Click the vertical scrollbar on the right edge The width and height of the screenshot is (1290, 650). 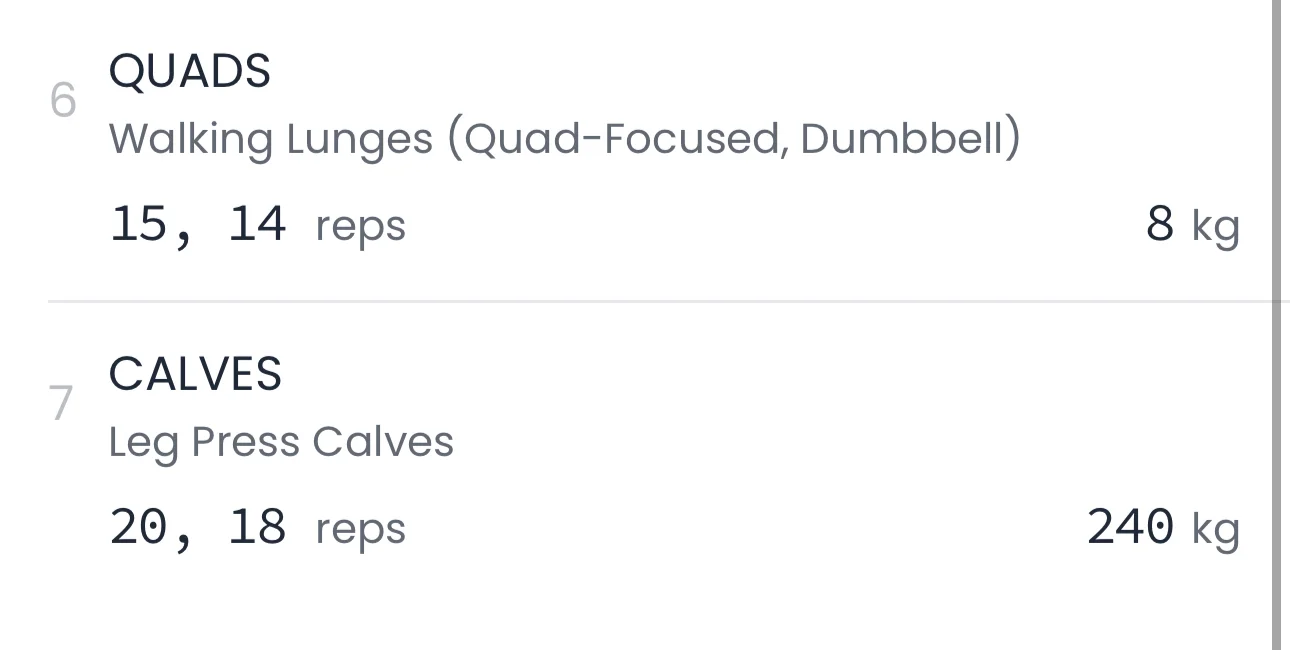click(x=1276, y=325)
